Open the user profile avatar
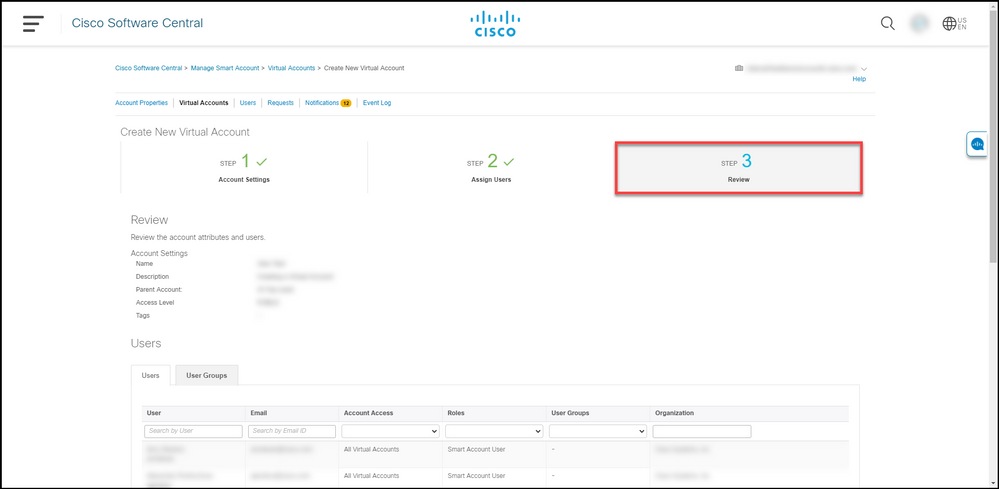The image size is (999, 489). pyautogui.click(x=918, y=24)
